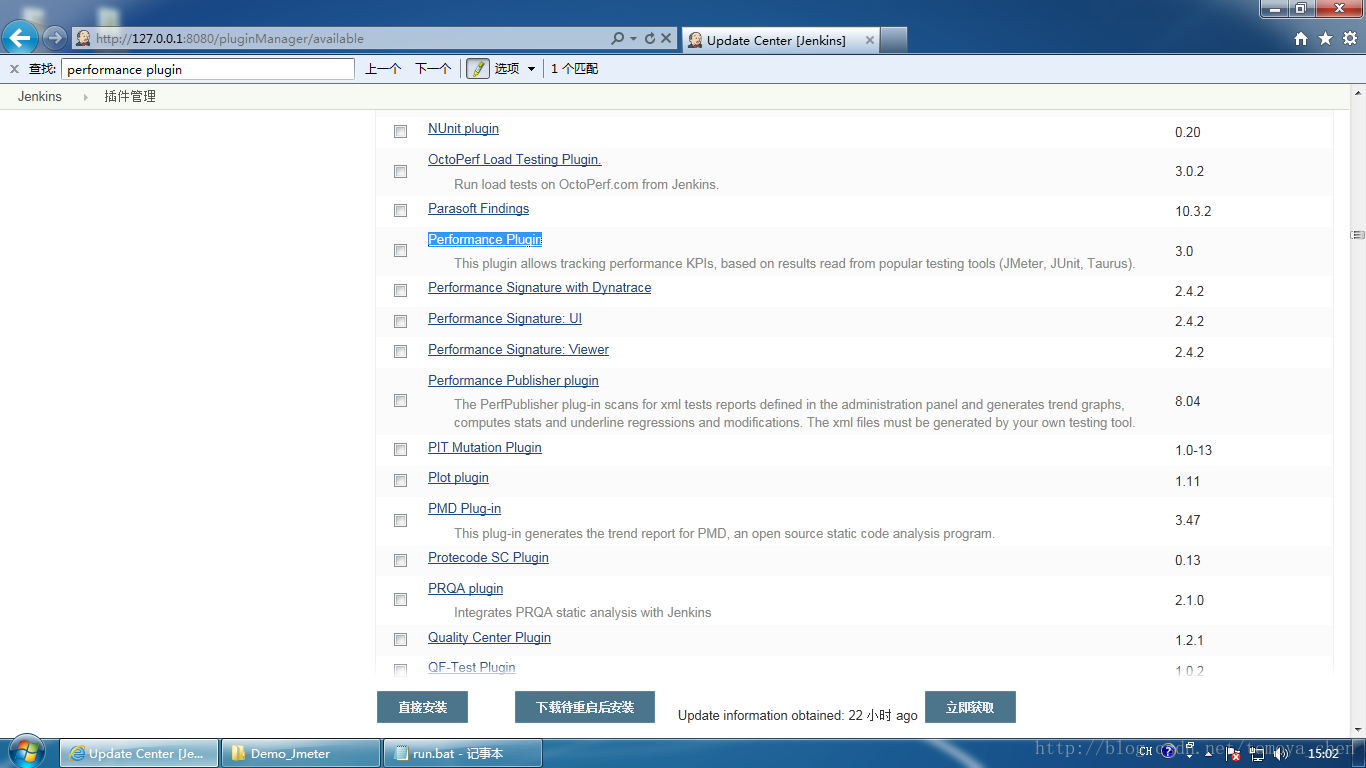The image size is (1366, 768).
Task: Click the browser forward arrow
Action: point(54,39)
